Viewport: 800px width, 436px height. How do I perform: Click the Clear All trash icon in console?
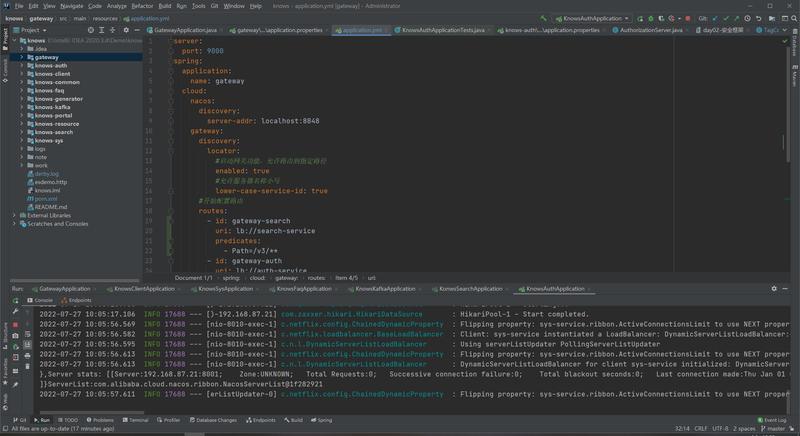[x=28, y=366]
